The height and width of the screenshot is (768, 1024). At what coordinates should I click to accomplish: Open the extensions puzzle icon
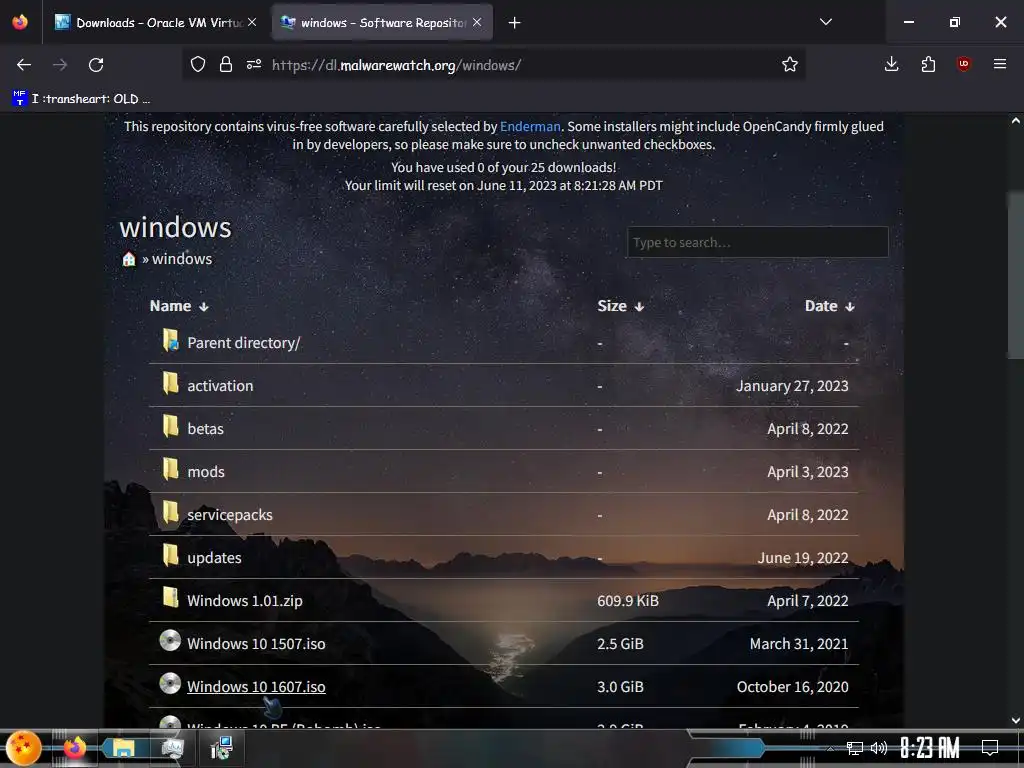(x=928, y=64)
